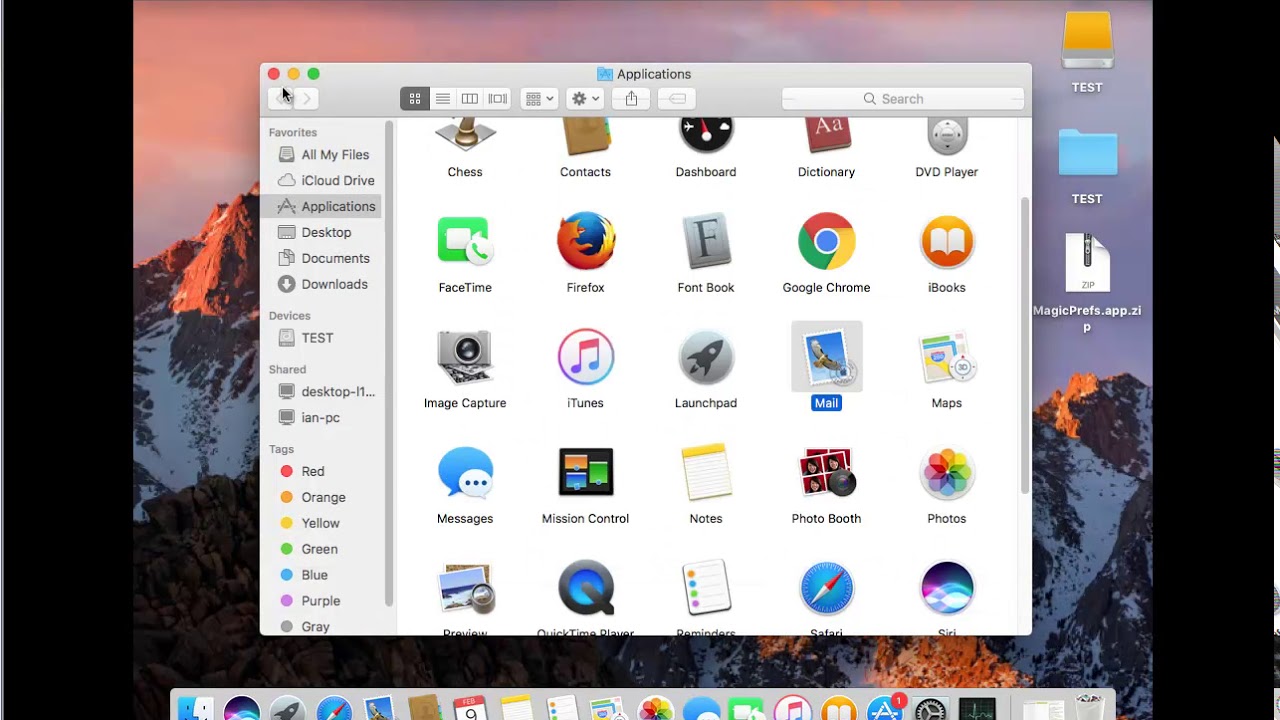Screen dimensions: 1280x720
Task: Click the sidebar vertical scrollbar
Action: (x=389, y=365)
